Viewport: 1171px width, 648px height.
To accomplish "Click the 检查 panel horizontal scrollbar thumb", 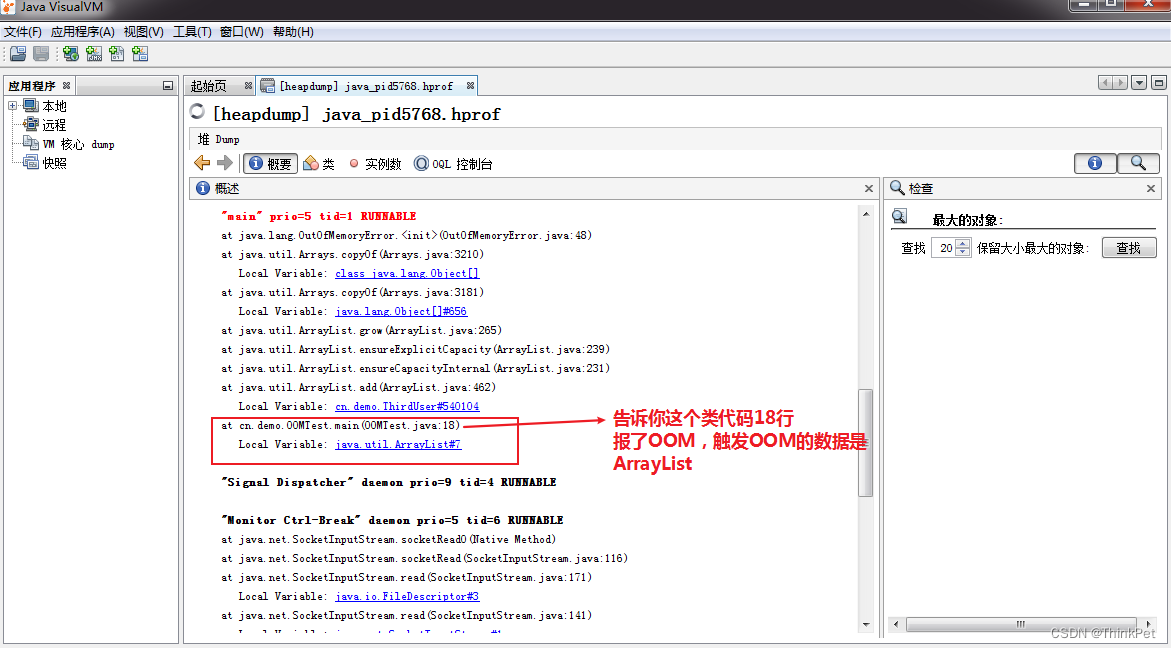I will (1022, 623).
